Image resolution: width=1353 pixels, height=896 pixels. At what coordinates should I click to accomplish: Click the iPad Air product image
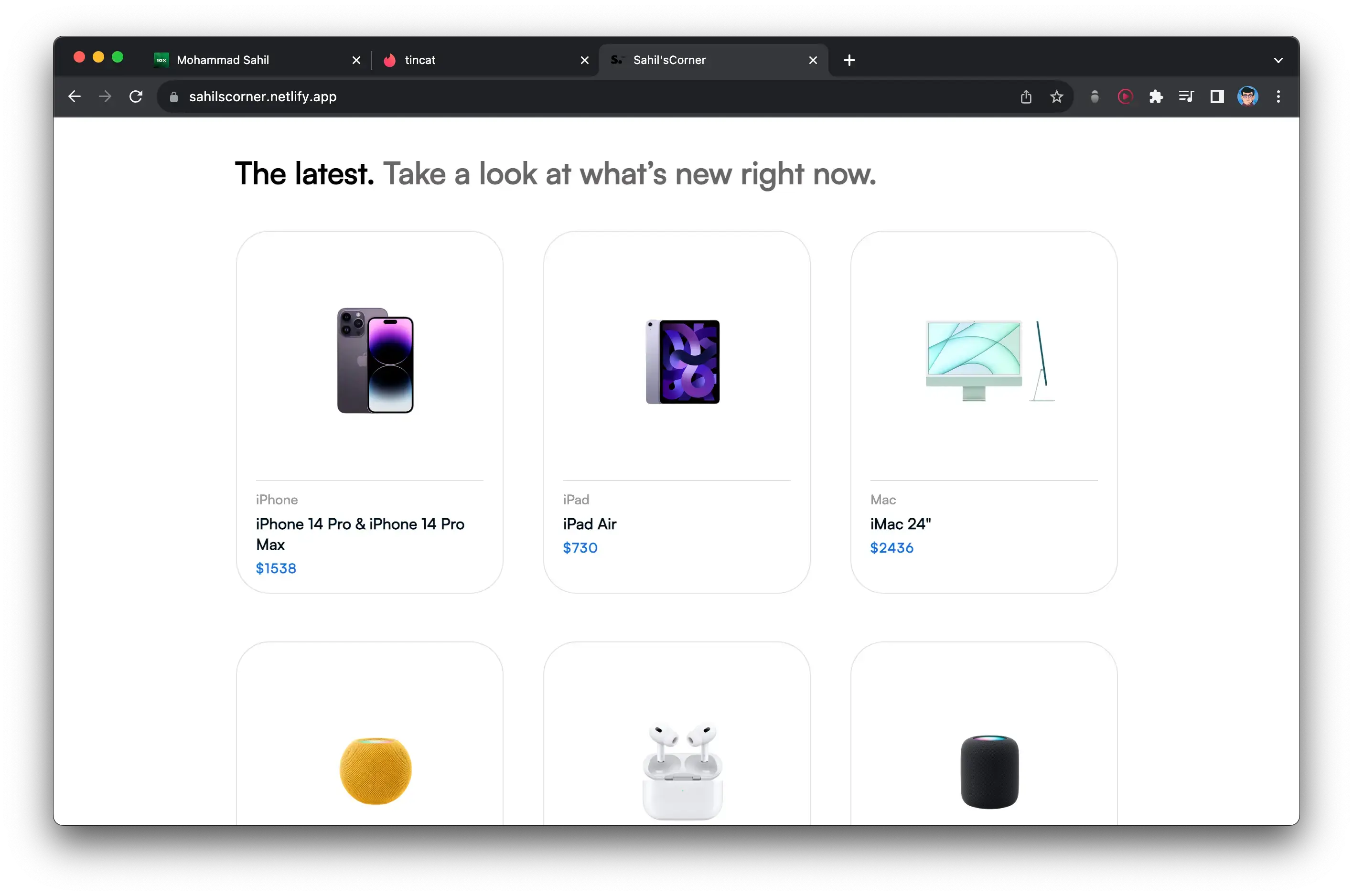pos(683,361)
